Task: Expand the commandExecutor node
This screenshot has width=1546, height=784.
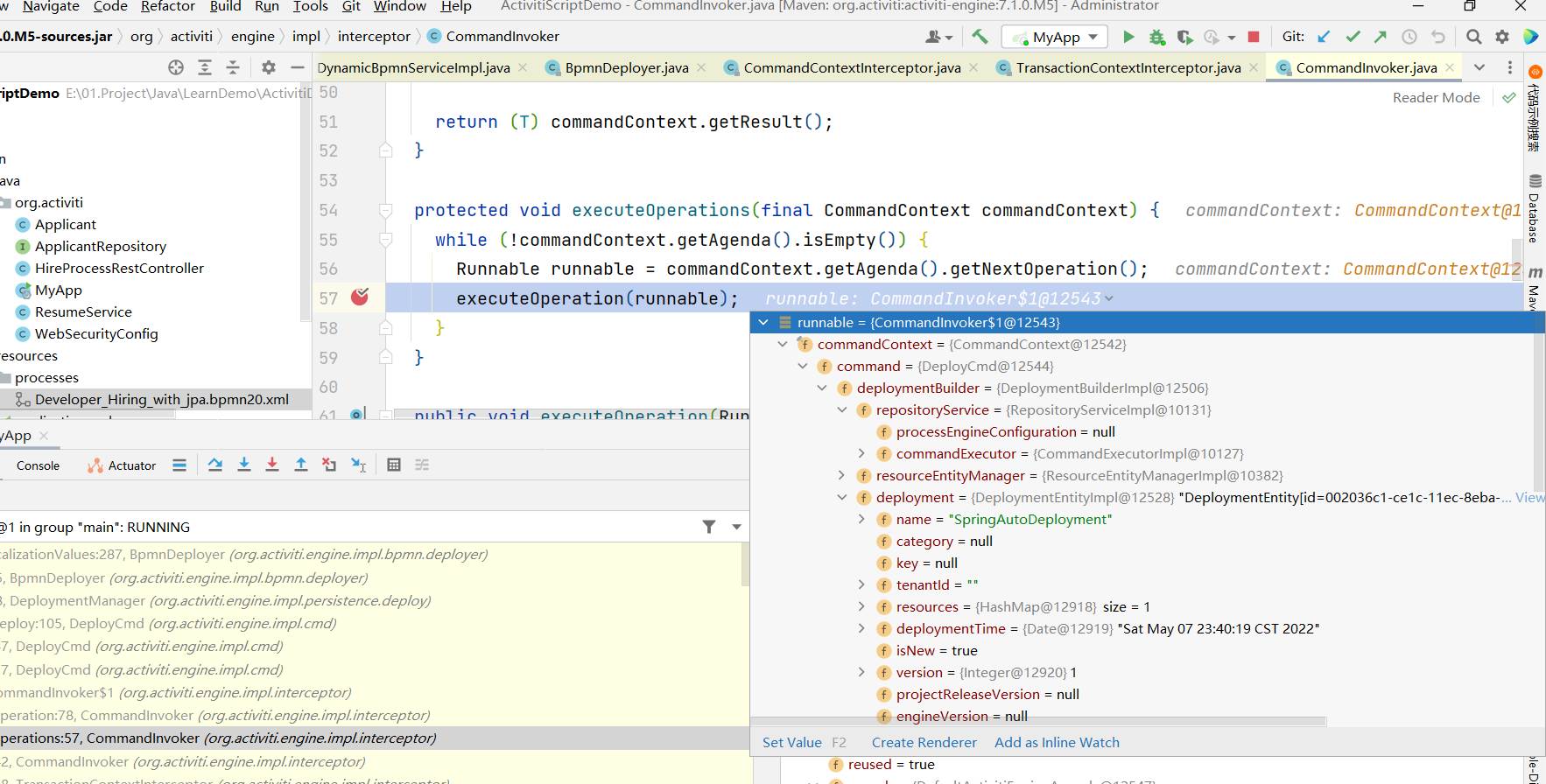Action: tap(861, 453)
